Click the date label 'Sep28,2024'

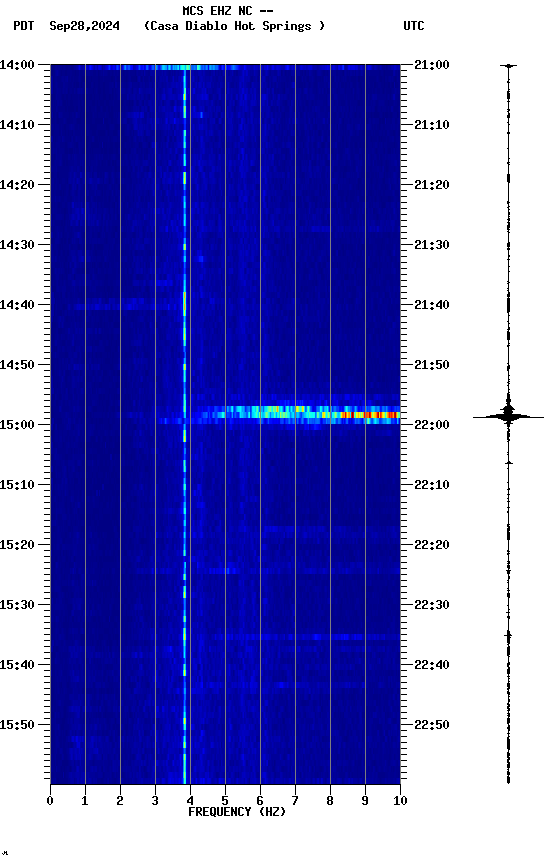pyautogui.click(x=84, y=26)
